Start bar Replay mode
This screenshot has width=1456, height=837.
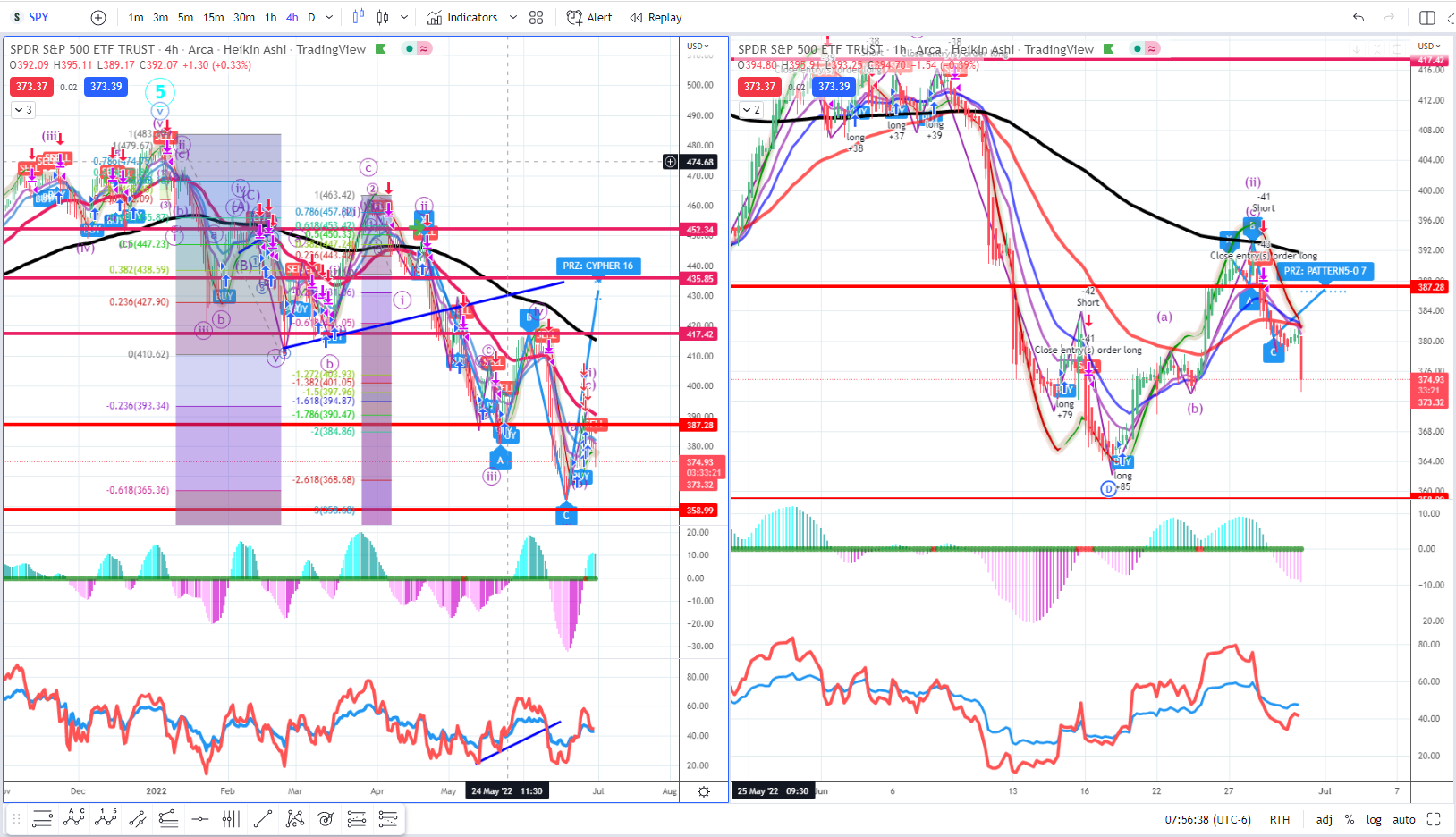click(656, 17)
